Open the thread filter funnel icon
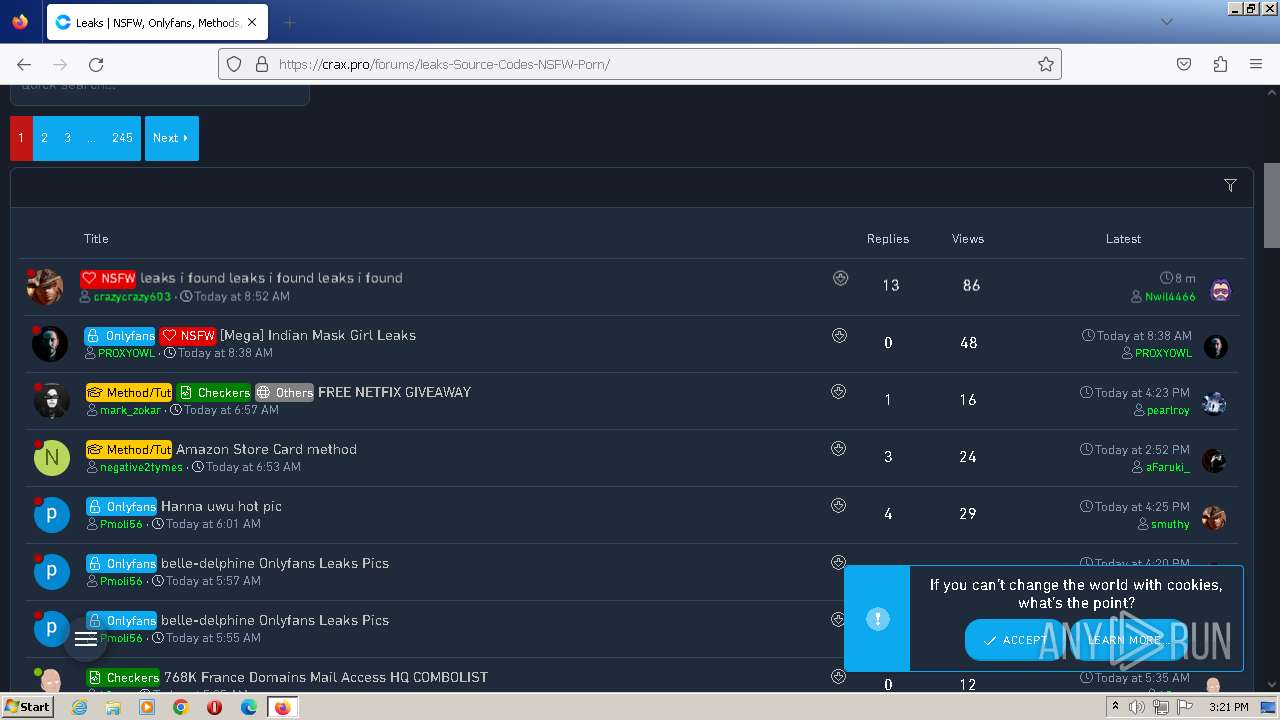Viewport: 1280px width, 720px height. click(1230, 185)
